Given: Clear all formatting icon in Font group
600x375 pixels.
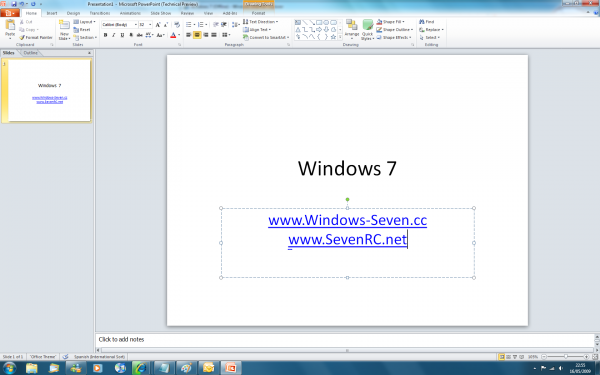Looking at the screenshot, I should 177,24.
